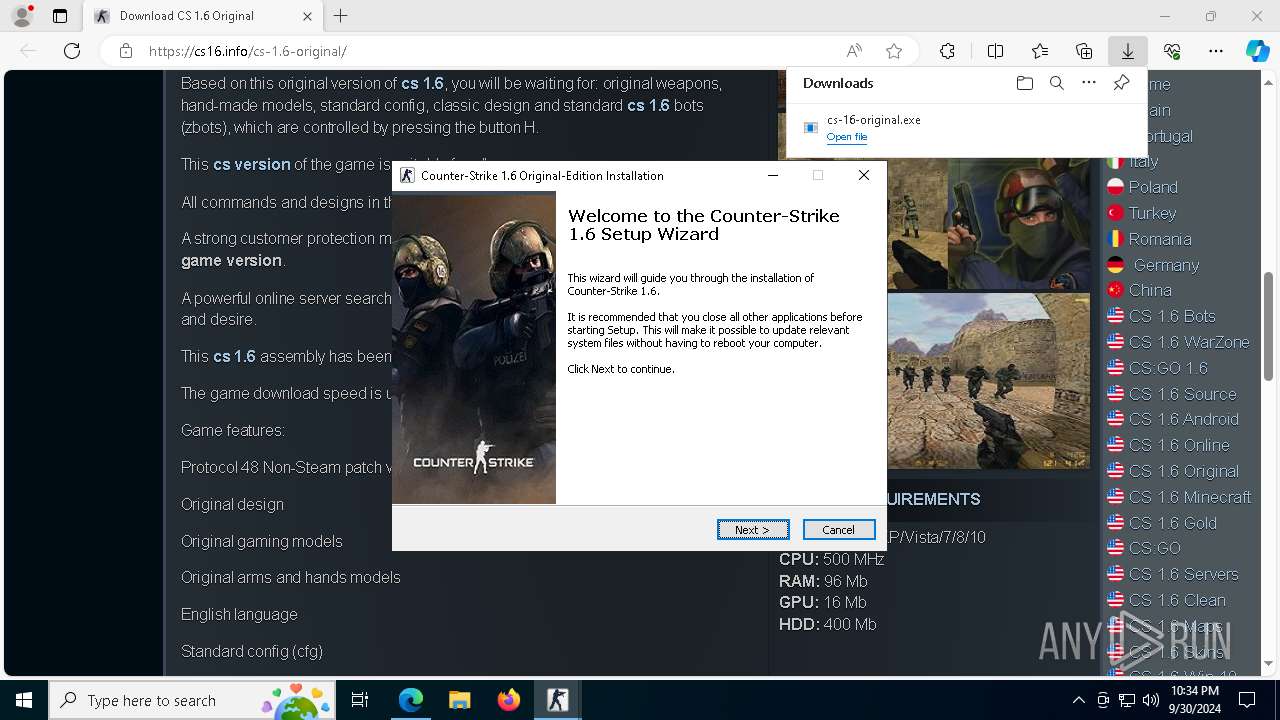
Task: Open Windows Start menu
Action: pyautogui.click(x=24, y=700)
